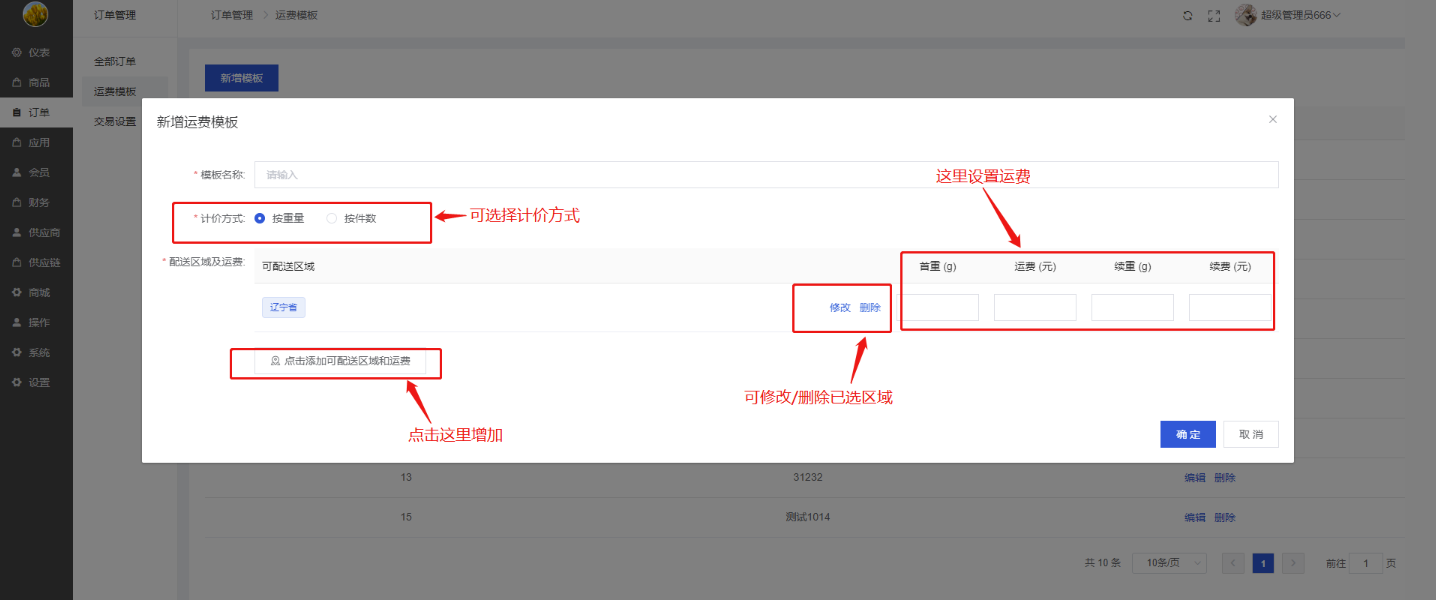Open the 全部订单 menu item
Viewport: 1436px width, 600px height.
pyautogui.click(x=115, y=62)
